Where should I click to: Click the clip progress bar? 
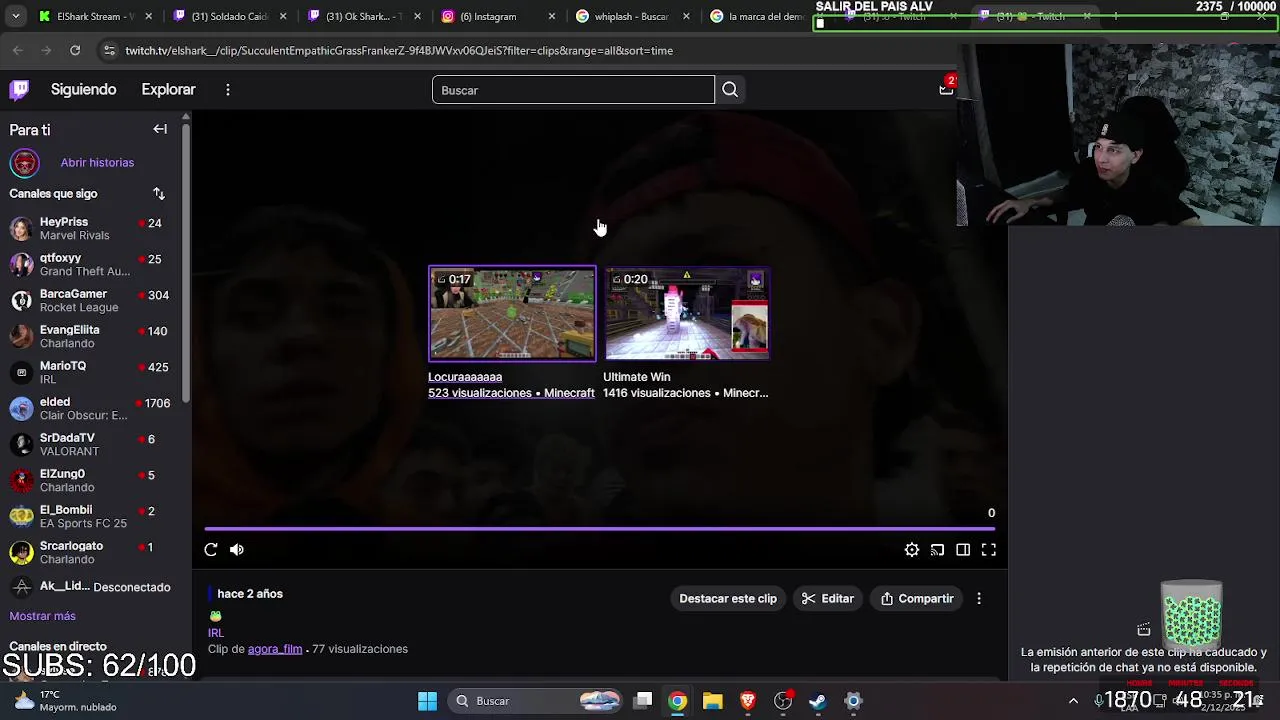tap(600, 528)
